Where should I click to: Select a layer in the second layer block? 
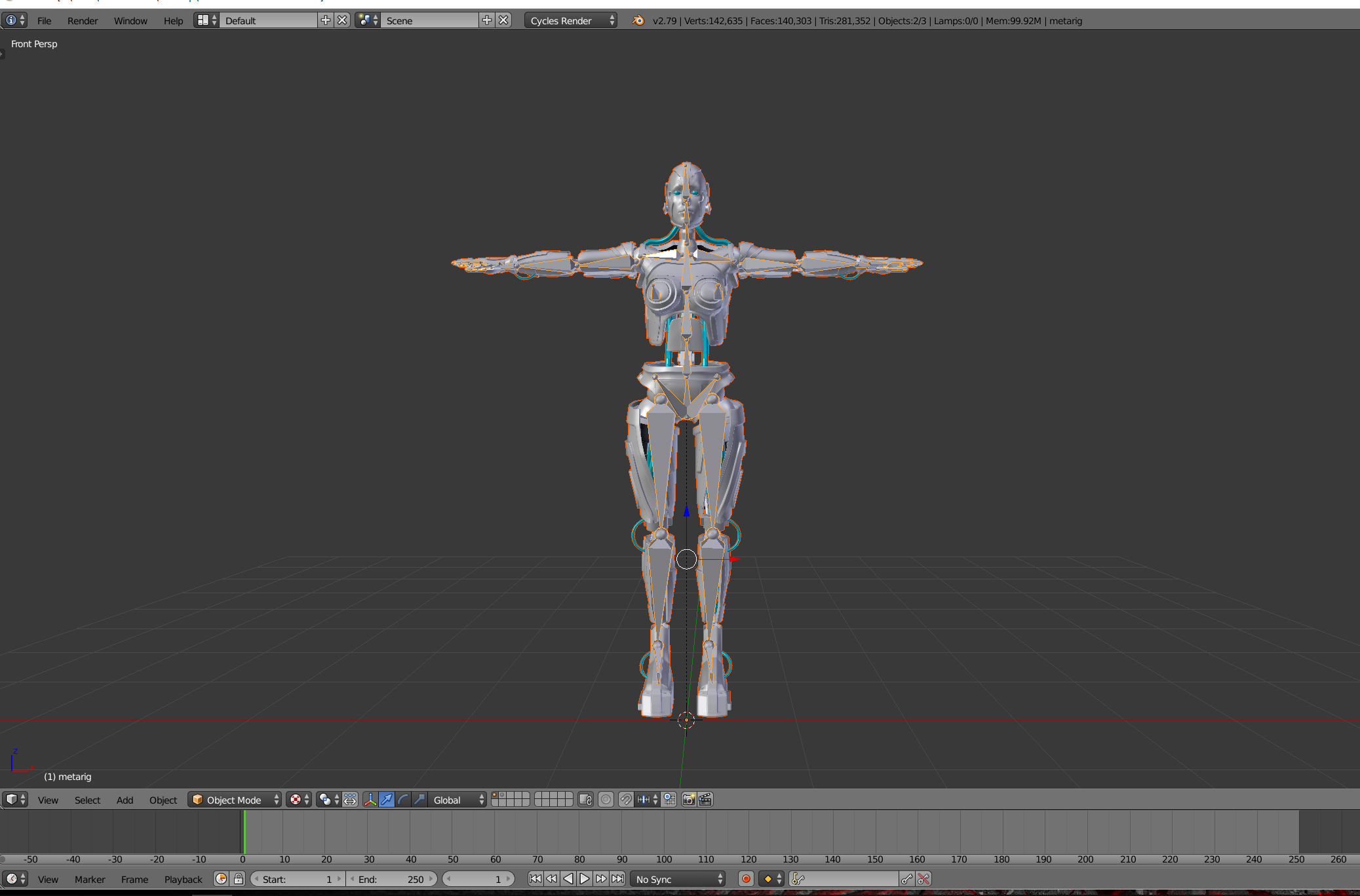tap(554, 800)
